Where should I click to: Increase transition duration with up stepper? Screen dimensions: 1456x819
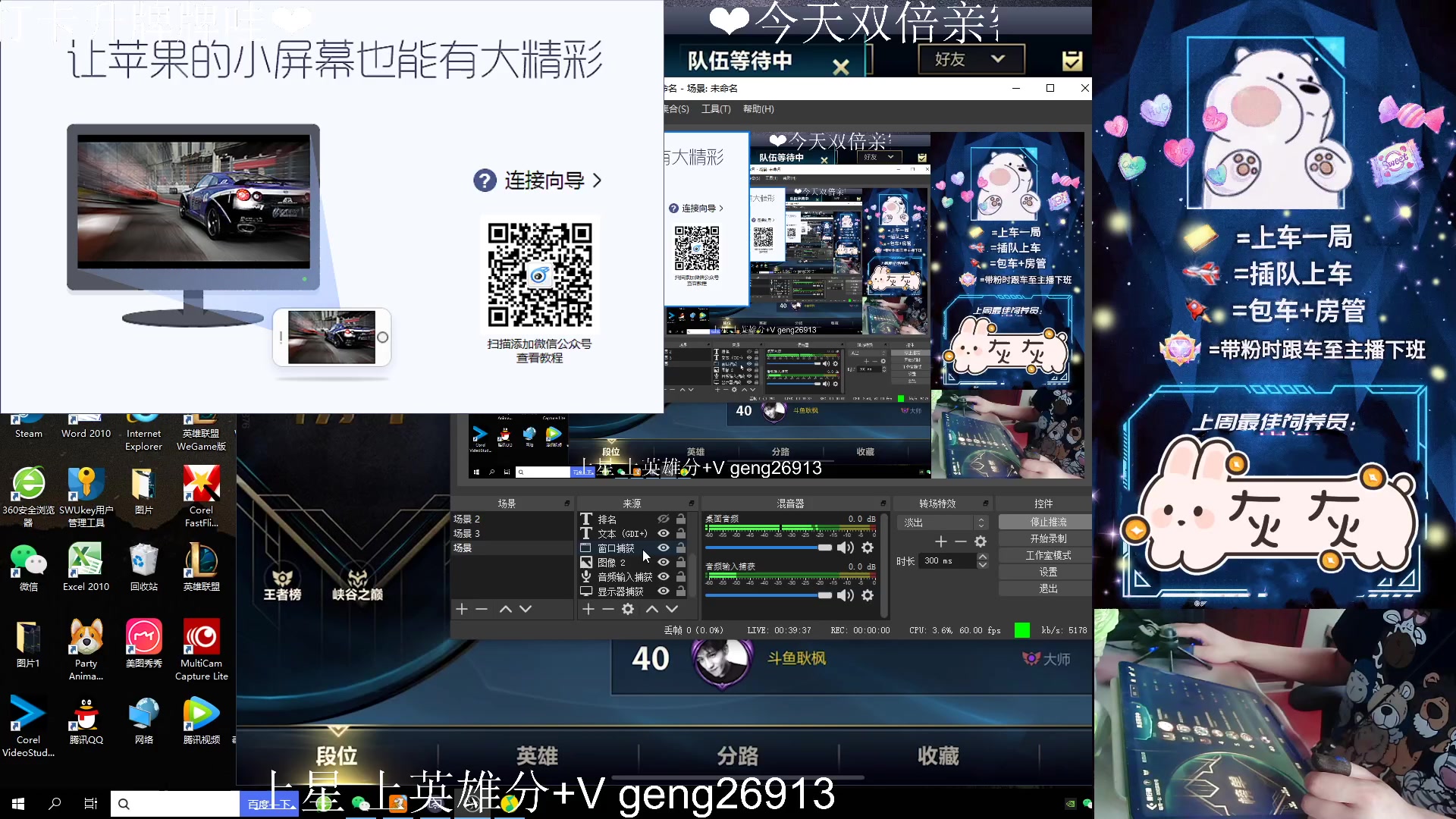(982, 556)
